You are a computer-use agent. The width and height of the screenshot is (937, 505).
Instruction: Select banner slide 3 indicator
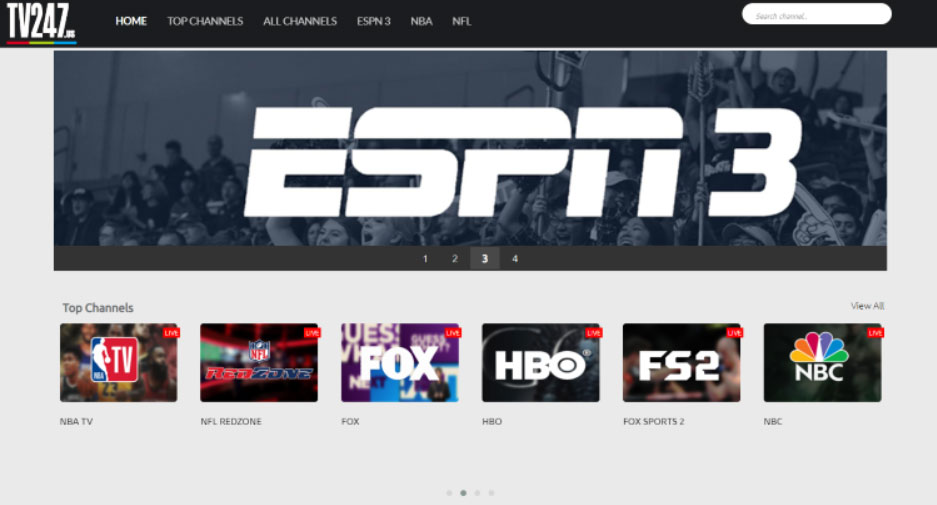tap(485, 259)
